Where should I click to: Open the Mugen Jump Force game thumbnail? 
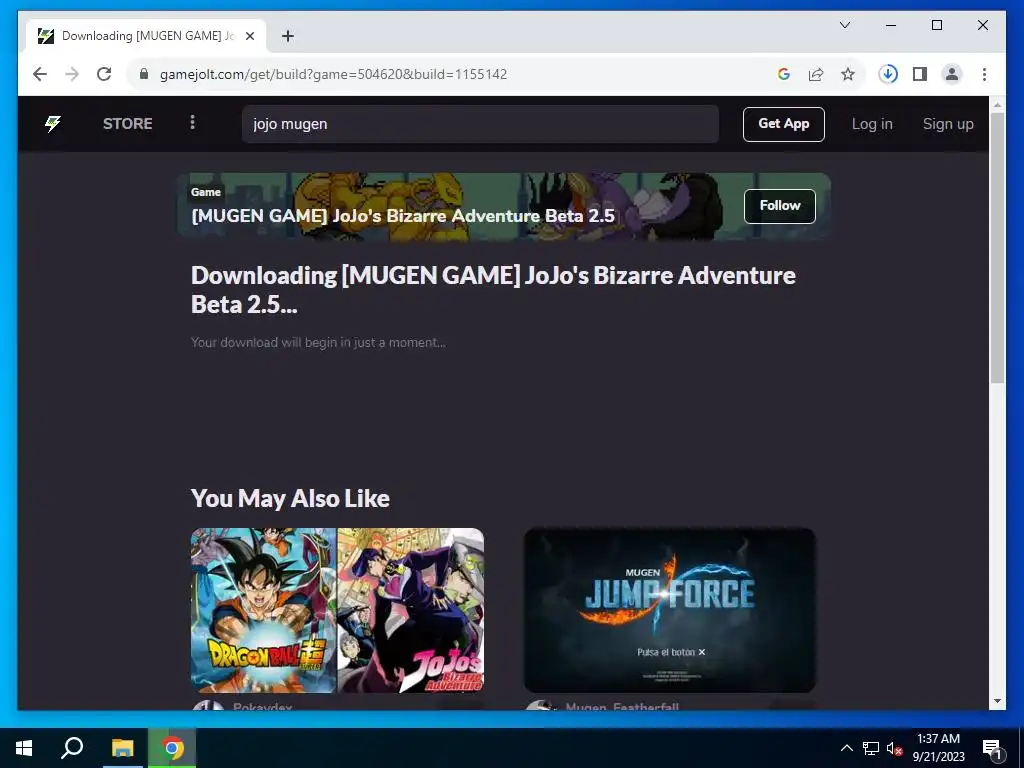[670, 610]
